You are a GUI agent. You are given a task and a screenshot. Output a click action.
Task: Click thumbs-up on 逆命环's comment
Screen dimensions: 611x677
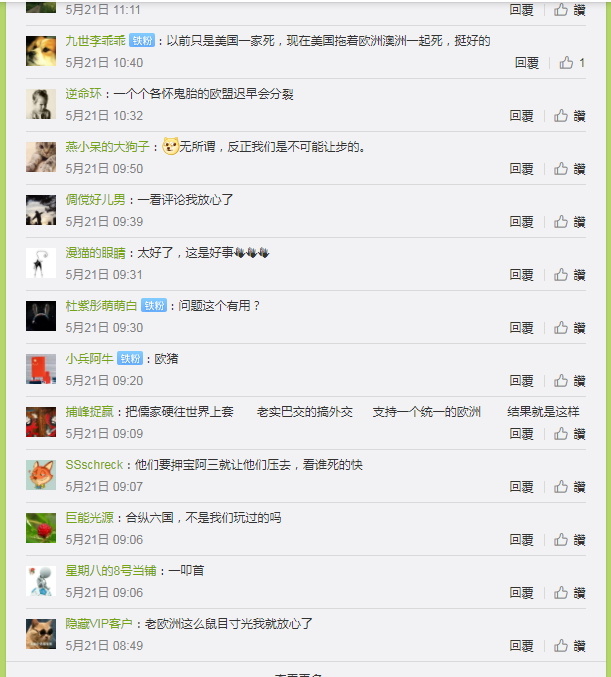point(570,116)
